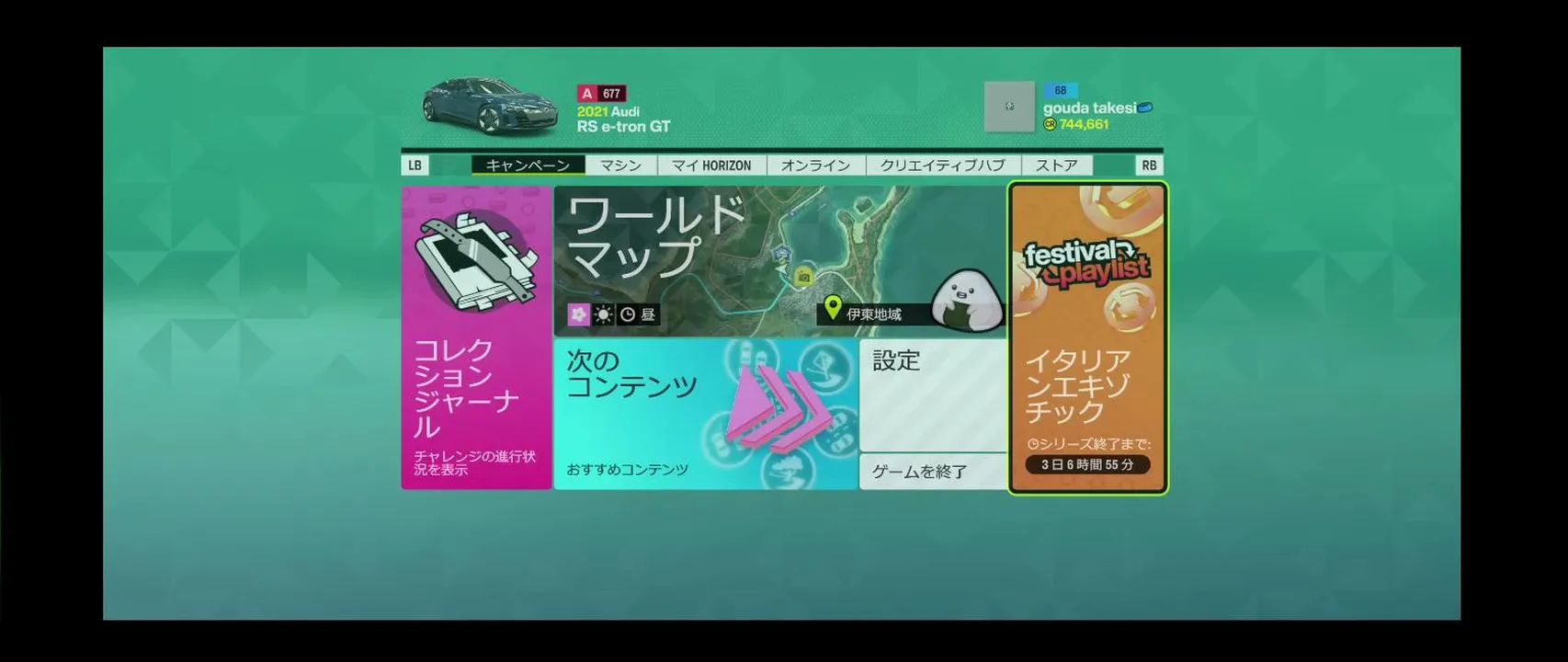This screenshot has height=662, width=1568.
Task: Click the 昼 time-of-day label
Action: 648,314
